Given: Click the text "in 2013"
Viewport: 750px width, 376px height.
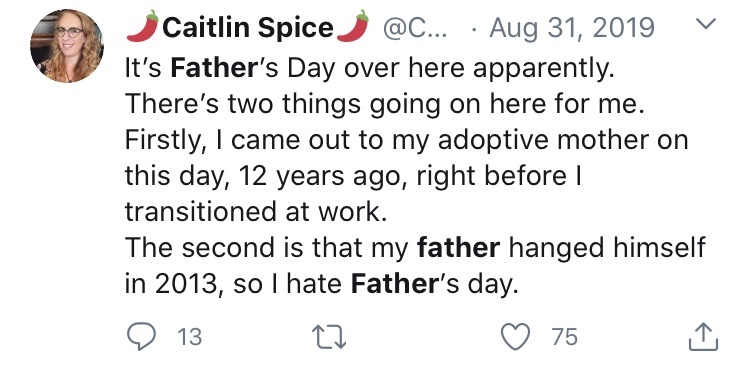Looking at the screenshot, I should [175, 284].
